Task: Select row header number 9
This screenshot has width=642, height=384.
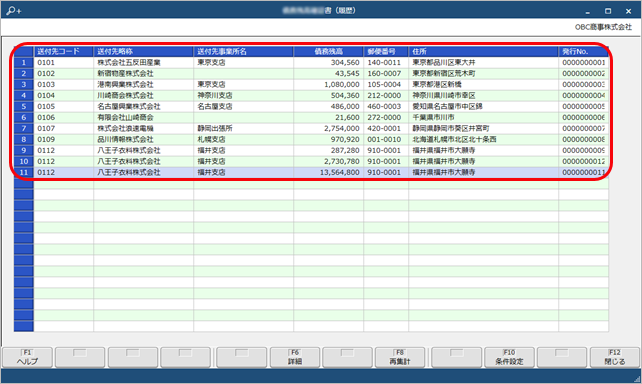Action: point(24,151)
